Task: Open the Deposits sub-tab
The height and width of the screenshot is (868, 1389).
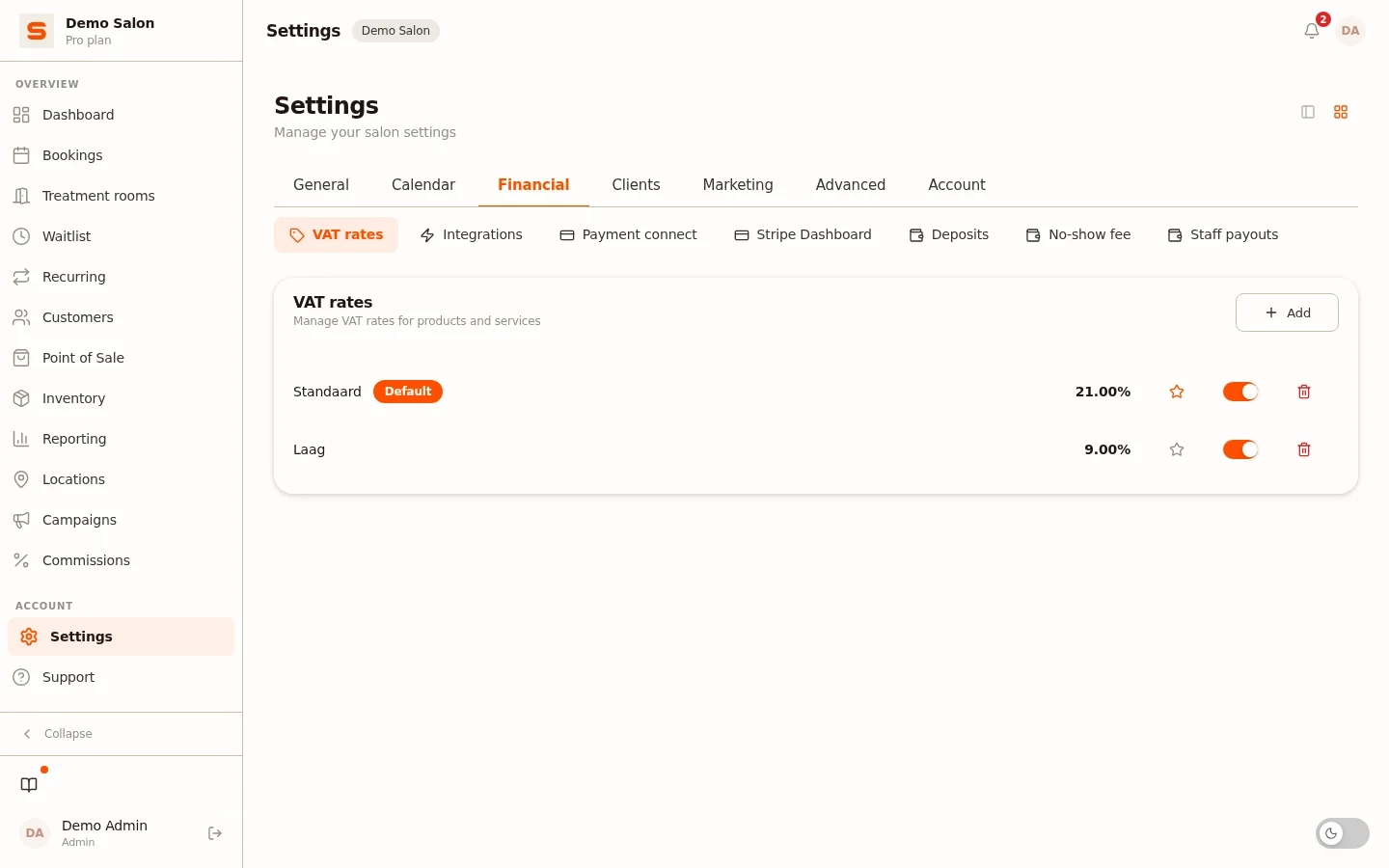Action: (x=949, y=235)
